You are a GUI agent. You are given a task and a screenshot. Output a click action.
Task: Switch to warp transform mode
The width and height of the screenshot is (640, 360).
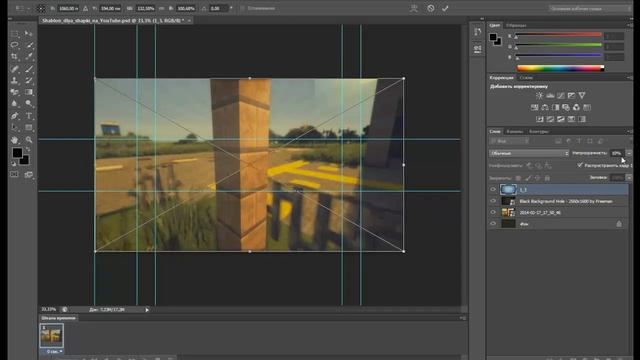pyautogui.click(x=414, y=8)
